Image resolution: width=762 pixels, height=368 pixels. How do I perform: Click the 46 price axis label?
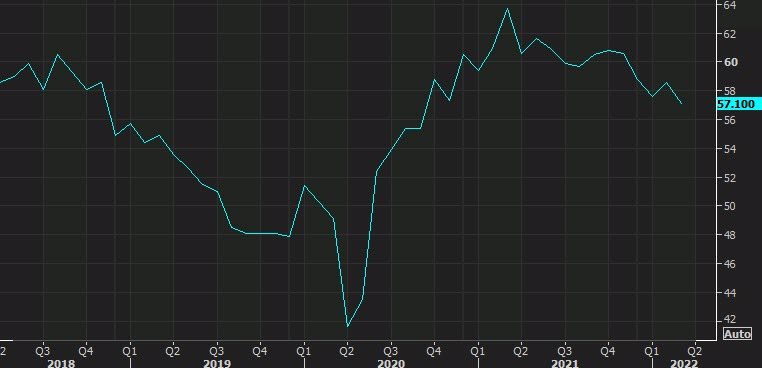tap(730, 264)
